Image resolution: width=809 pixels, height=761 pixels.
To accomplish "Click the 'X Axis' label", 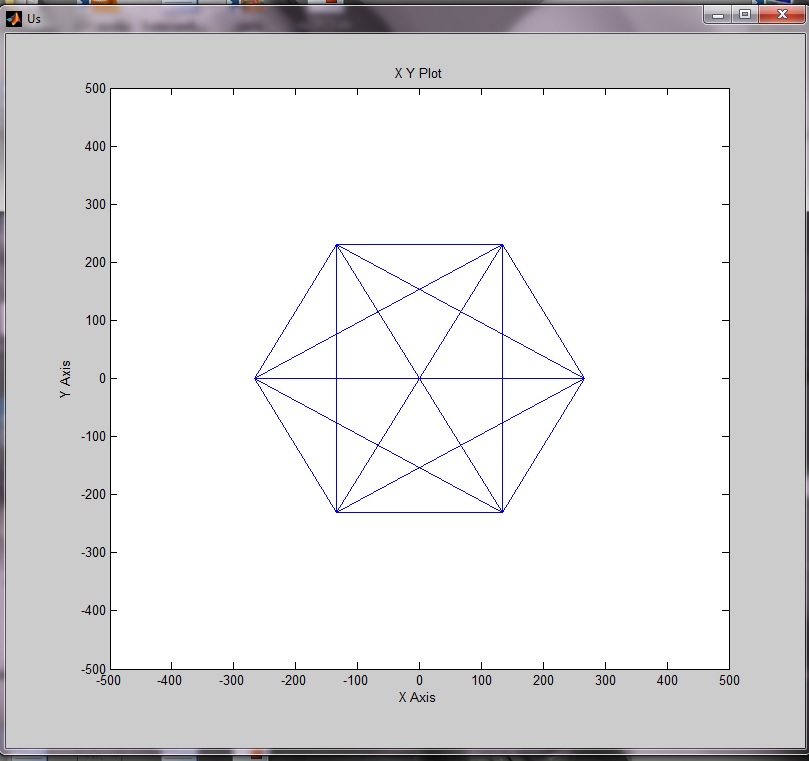I will 419,697.
